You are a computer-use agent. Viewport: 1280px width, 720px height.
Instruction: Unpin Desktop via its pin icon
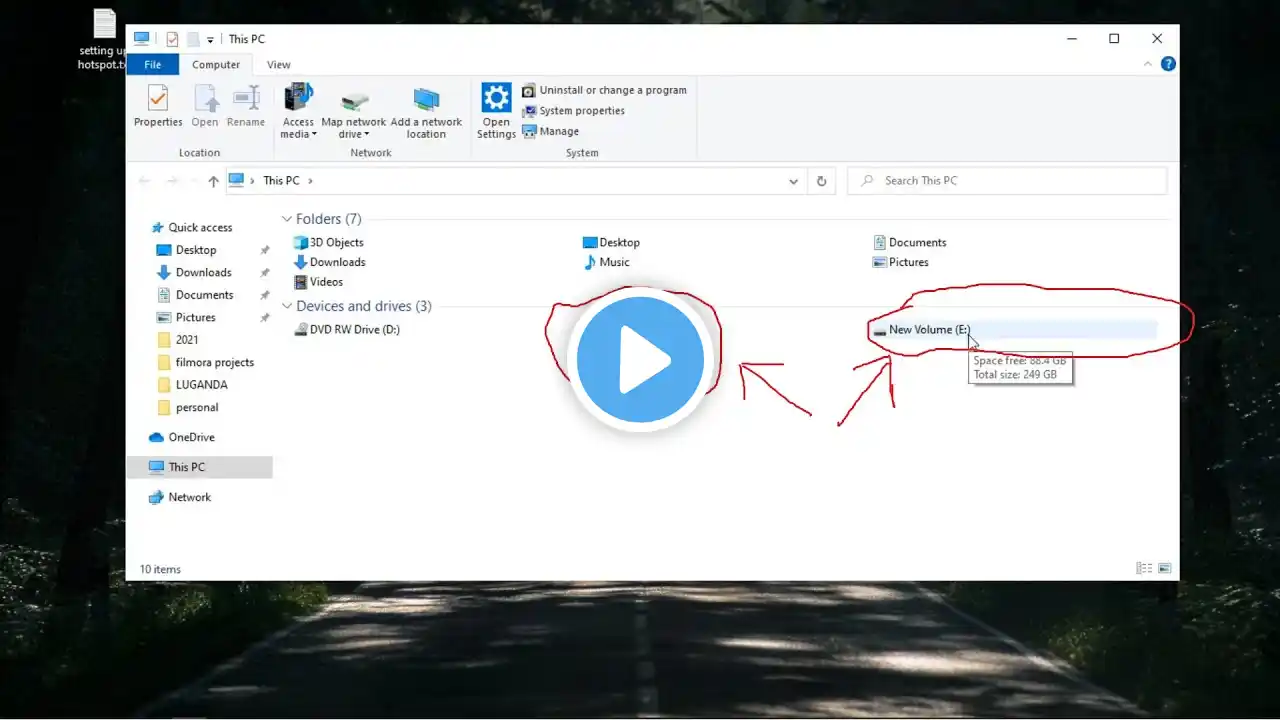264,250
